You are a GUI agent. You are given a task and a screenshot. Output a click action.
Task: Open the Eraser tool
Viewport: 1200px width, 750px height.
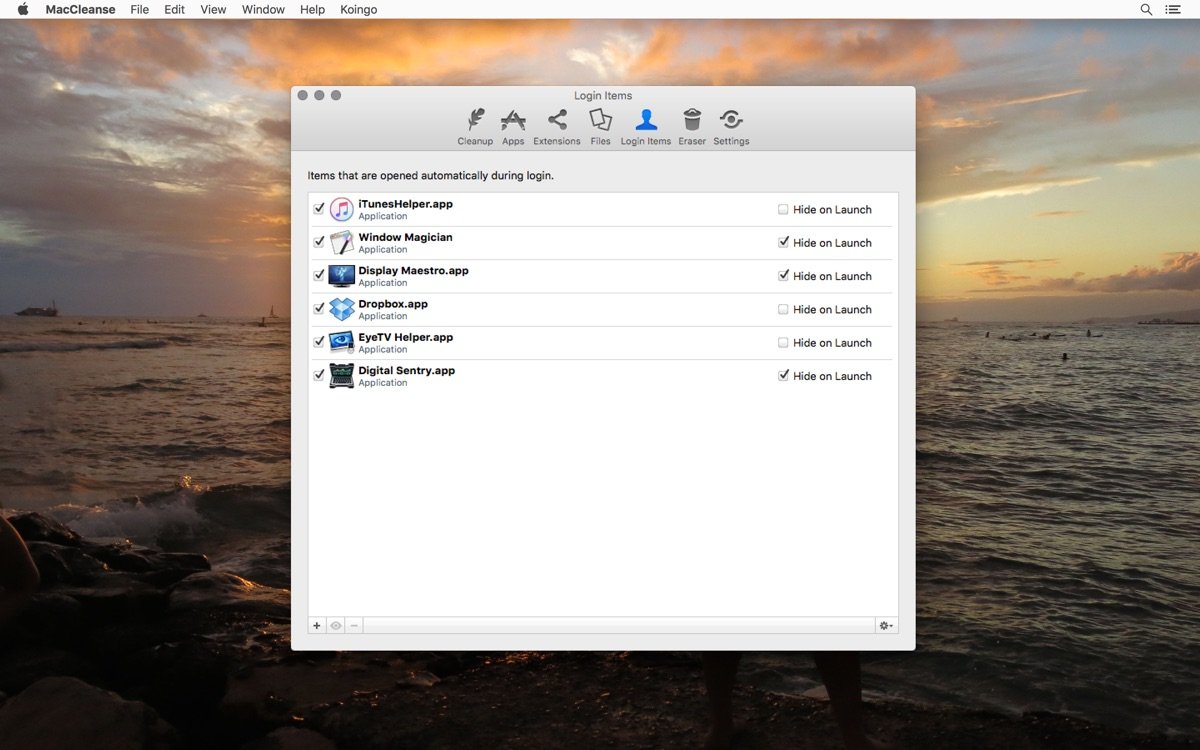pyautogui.click(x=691, y=125)
